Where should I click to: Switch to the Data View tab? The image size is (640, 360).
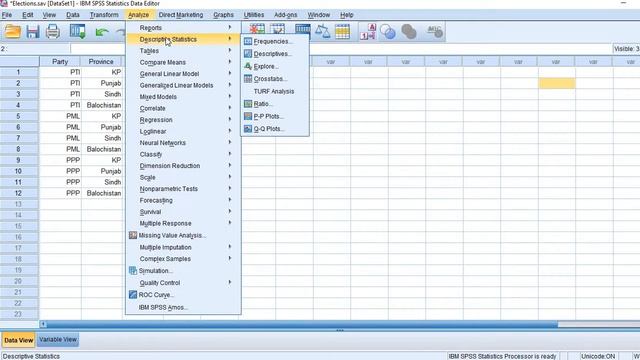[x=18, y=340]
